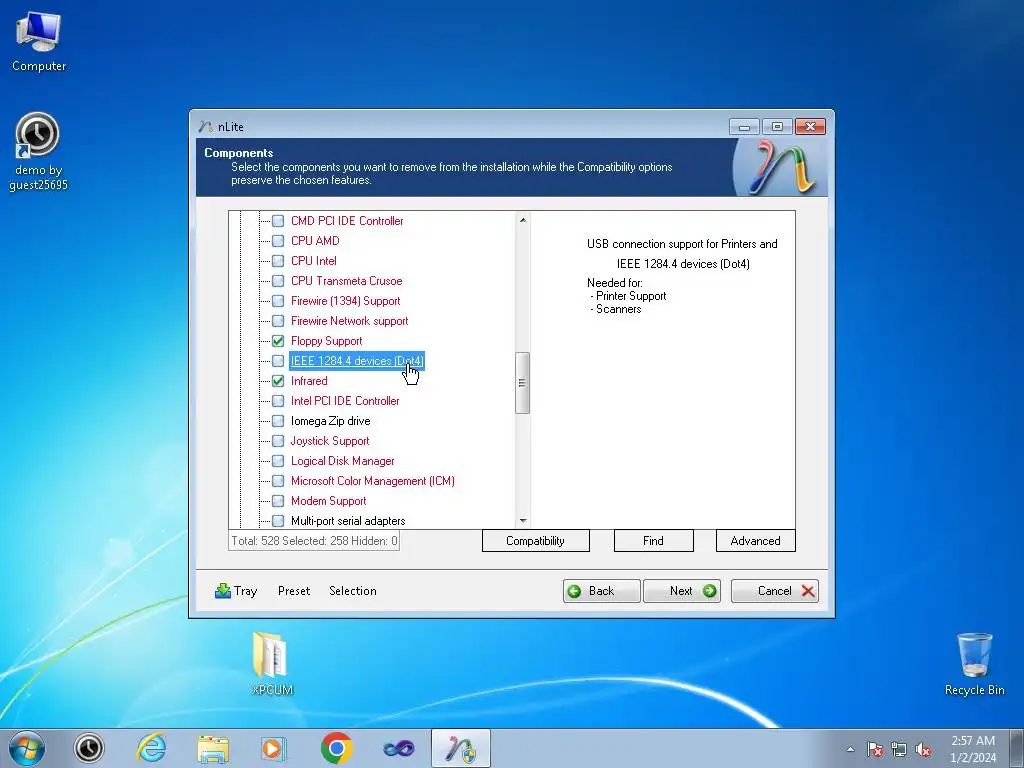Open the network status tray icon
Image resolution: width=1024 pixels, height=768 pixels.
click(899, 749)
